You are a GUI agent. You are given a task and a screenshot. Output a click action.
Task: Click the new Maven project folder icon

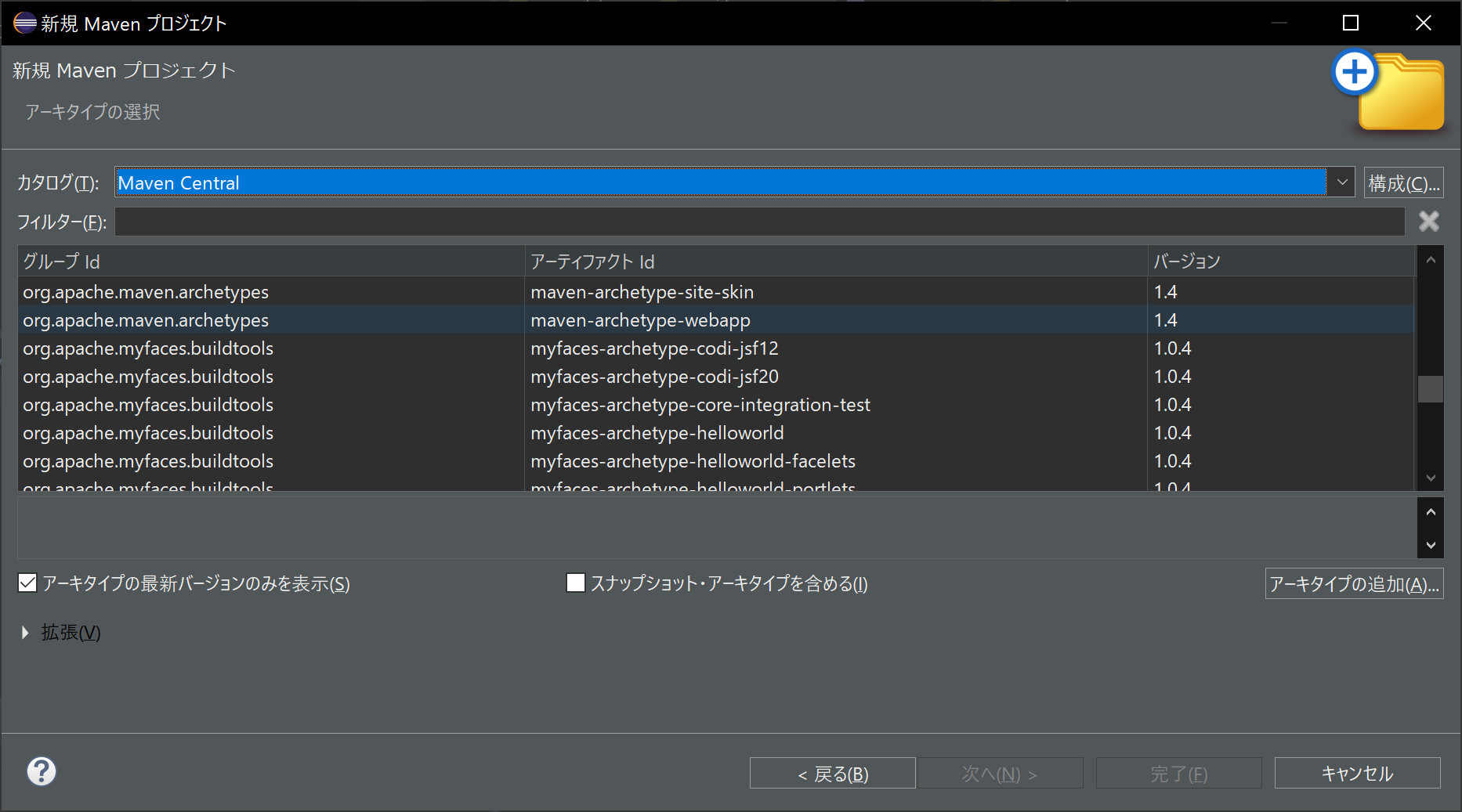[x=1388, y=91]
